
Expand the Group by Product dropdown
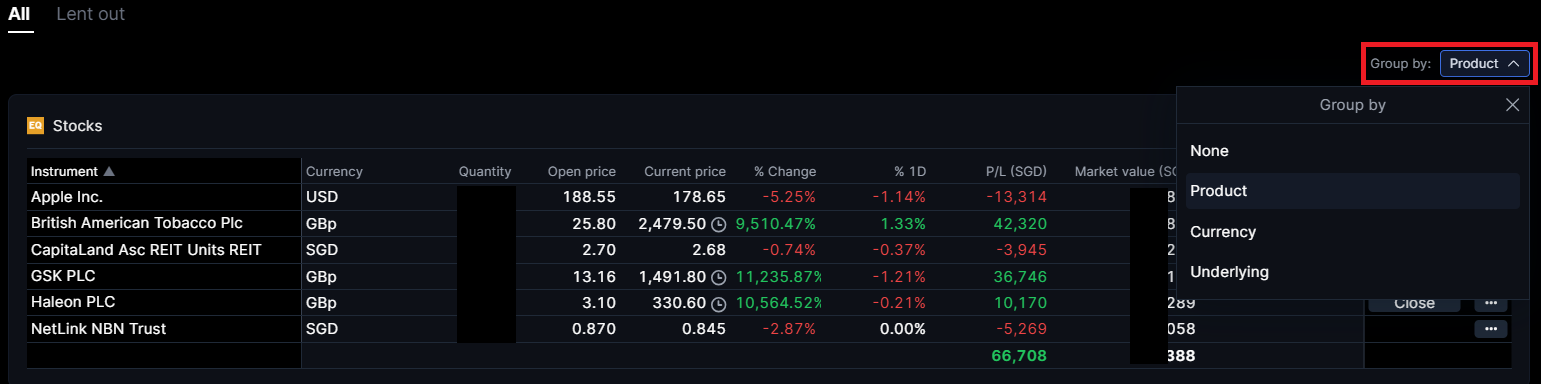(x=1484, y=63)
